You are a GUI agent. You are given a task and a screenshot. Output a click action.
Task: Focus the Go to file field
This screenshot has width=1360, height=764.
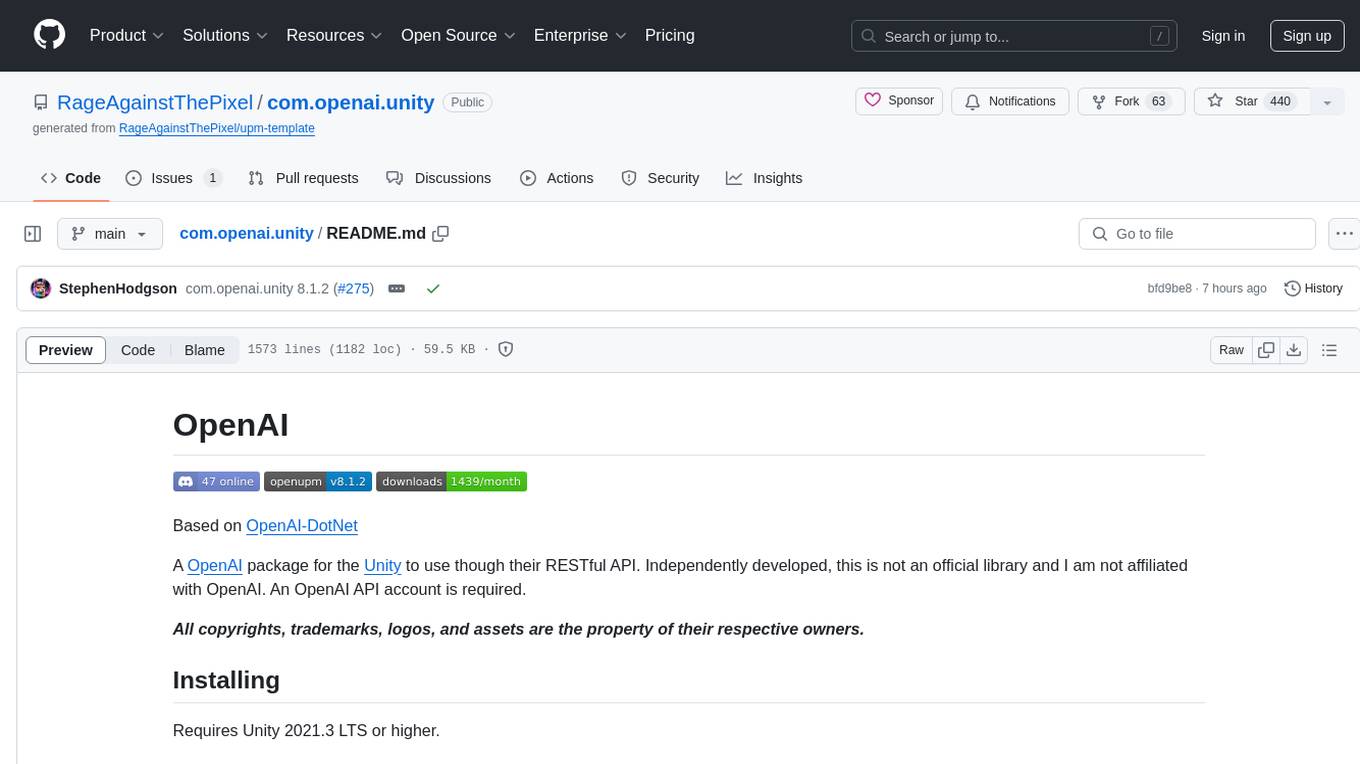1197,234
